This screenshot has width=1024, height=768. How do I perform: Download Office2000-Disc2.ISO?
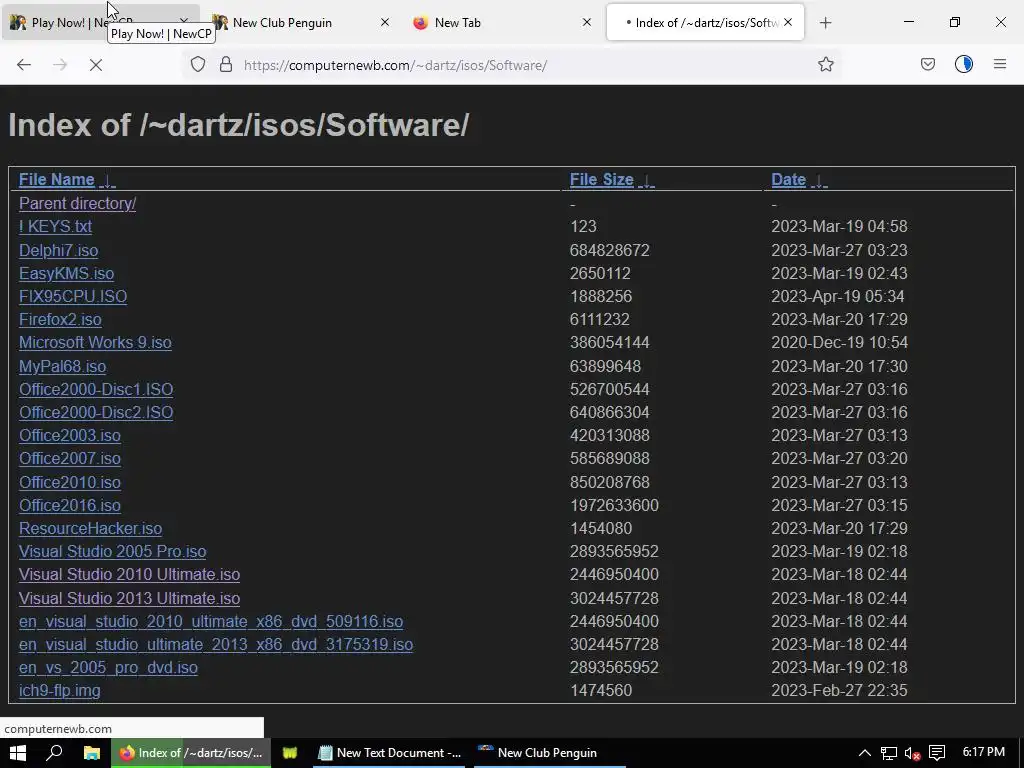pos(96,412)
